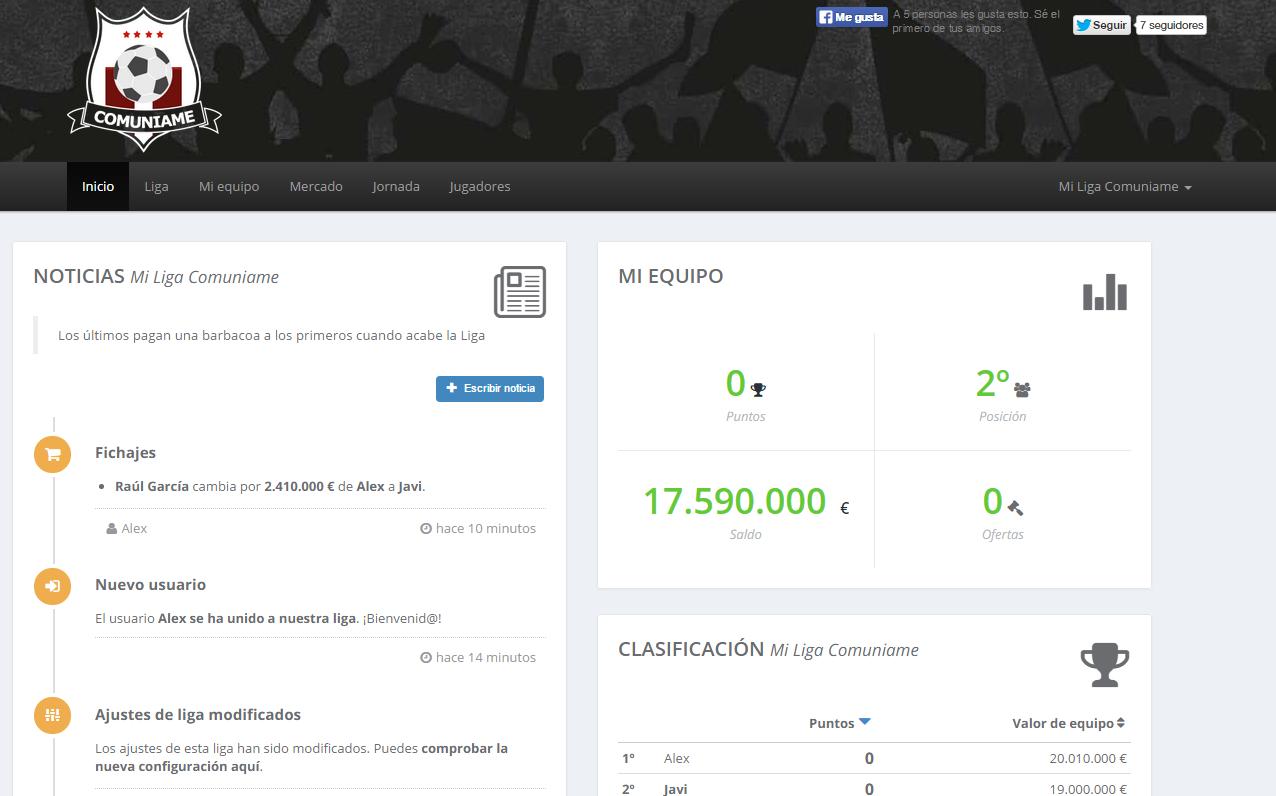Open the Mi equipo page
Screen dimensions: 1276x796
point(229,187)
